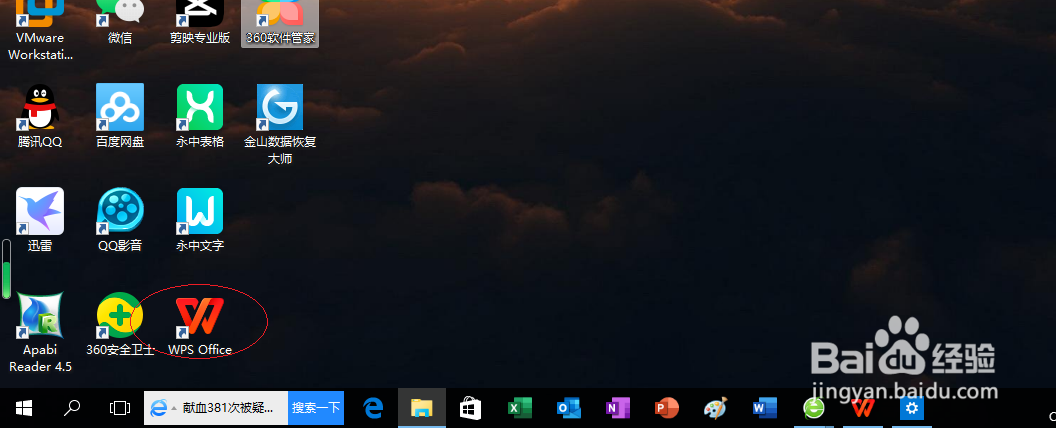Launch OneNote from the taskbar
1056x428 pixels.
618,407
